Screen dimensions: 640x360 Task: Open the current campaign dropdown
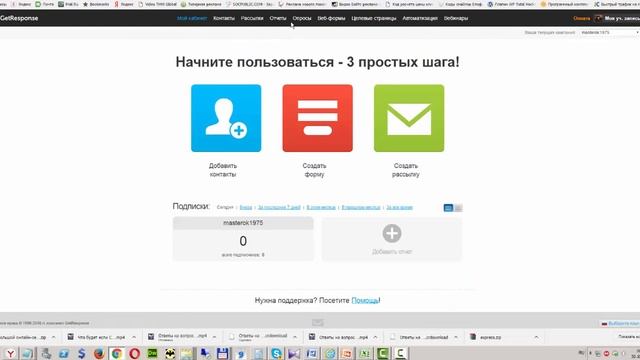[609, 32]
